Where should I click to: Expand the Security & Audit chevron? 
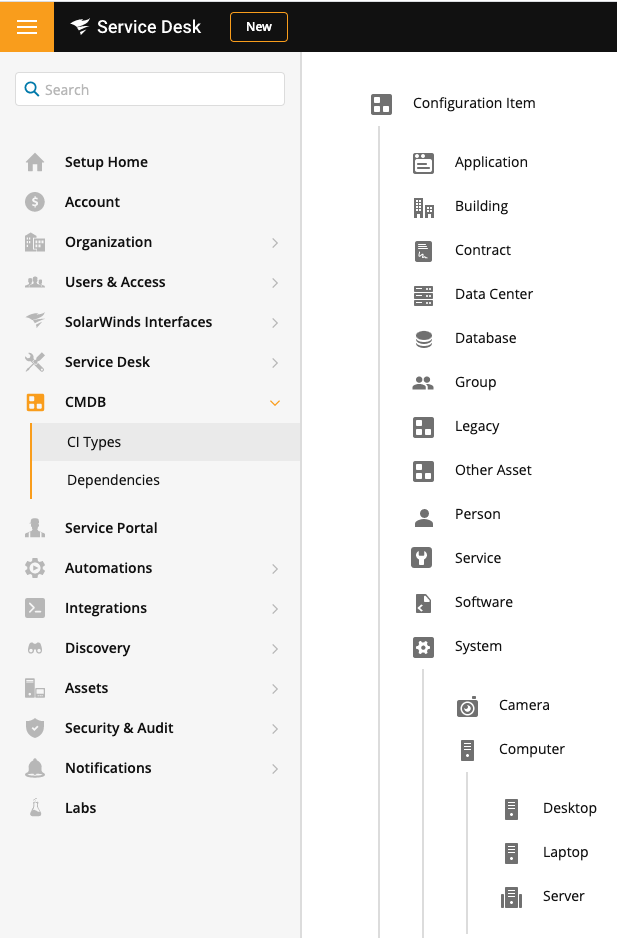[x=275, y=729]
